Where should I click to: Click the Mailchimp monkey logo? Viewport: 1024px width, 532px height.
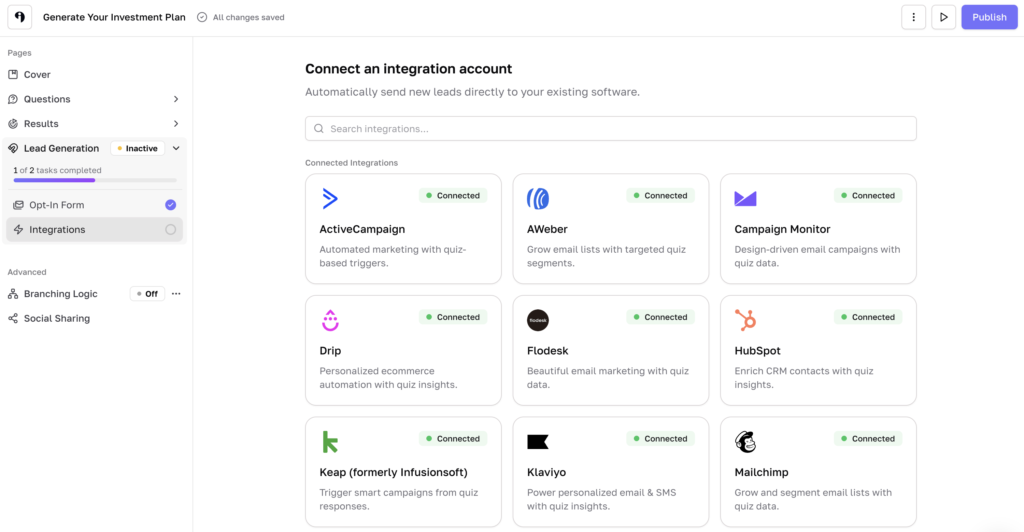coord(745,442)
